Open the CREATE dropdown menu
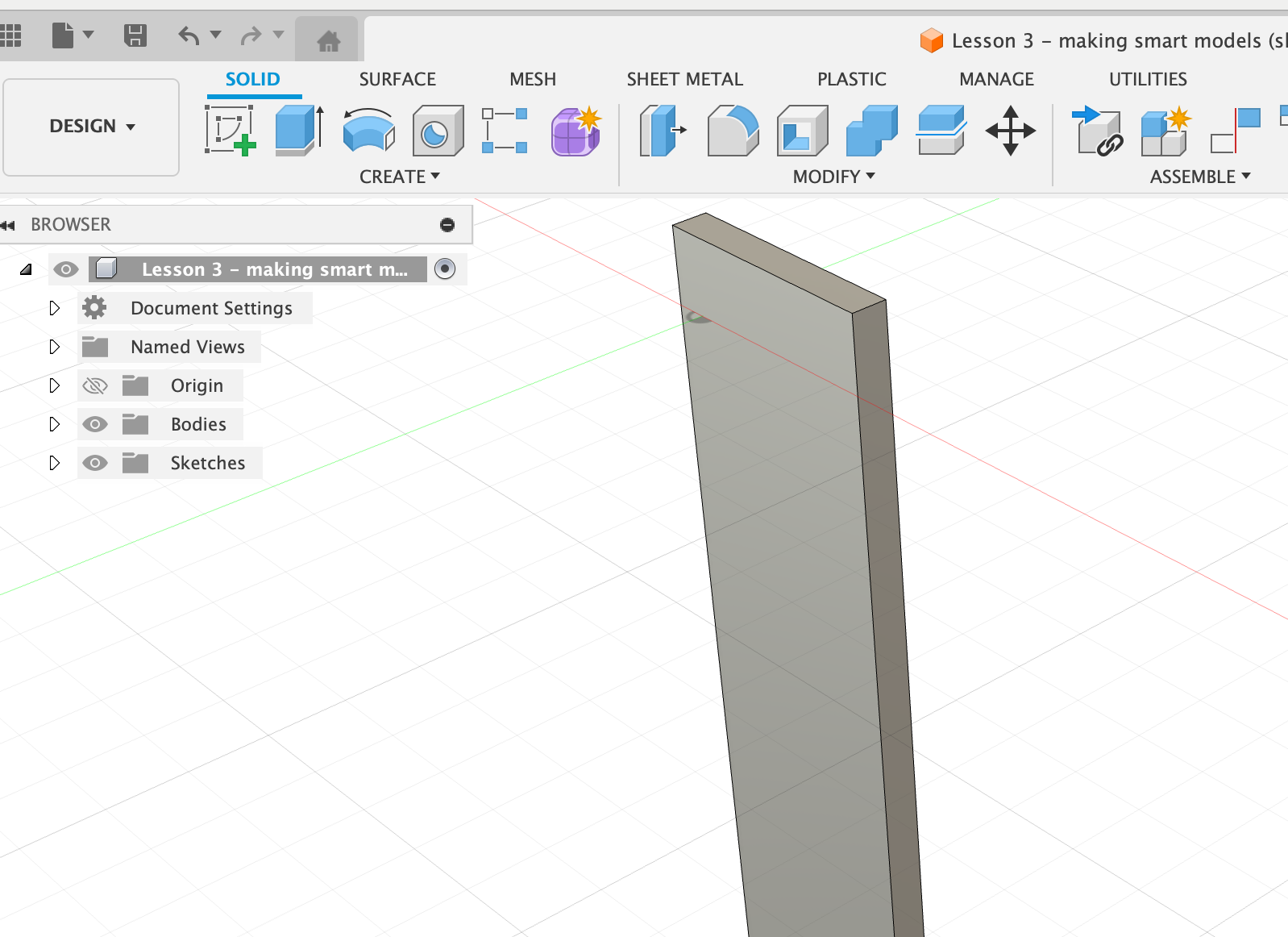 399,177
